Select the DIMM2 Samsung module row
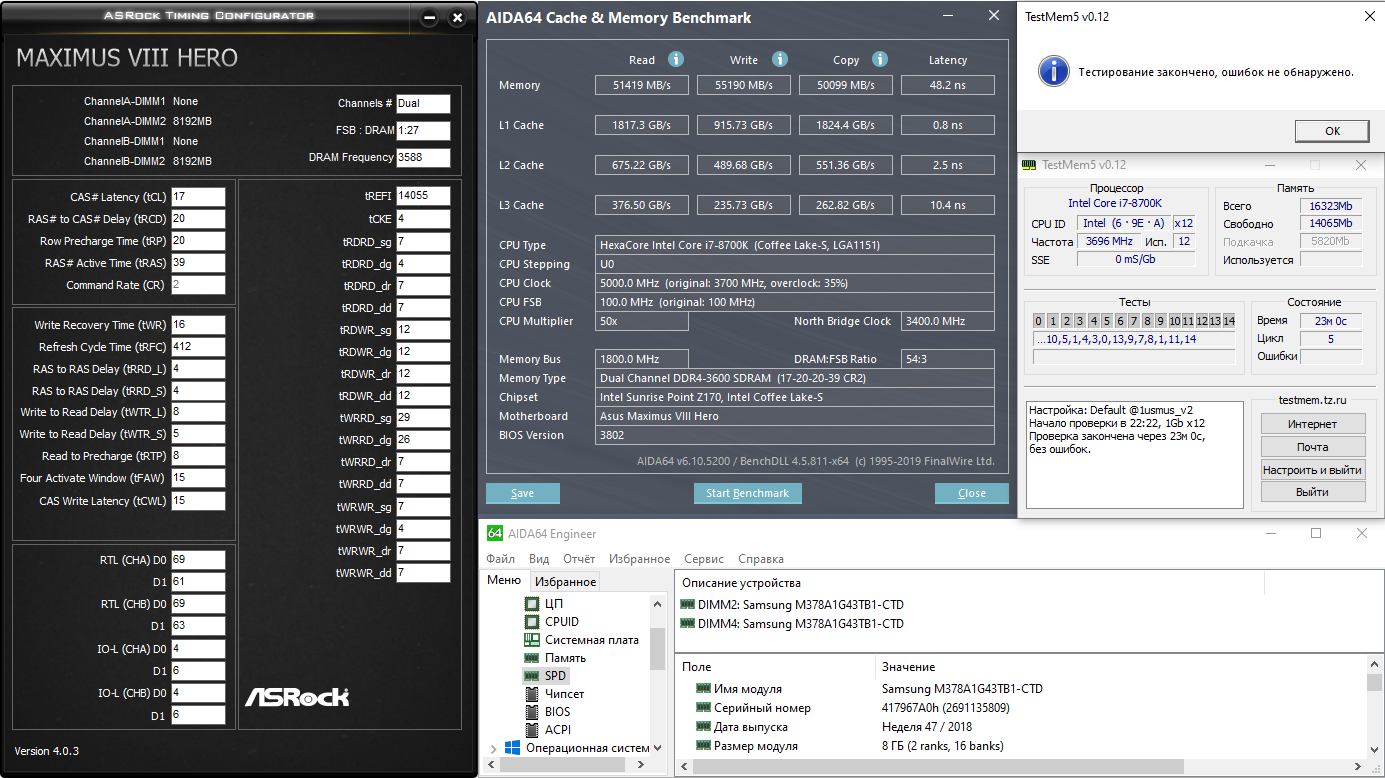This screenshot has height=778, width=1385. click(x=792, y=604)
